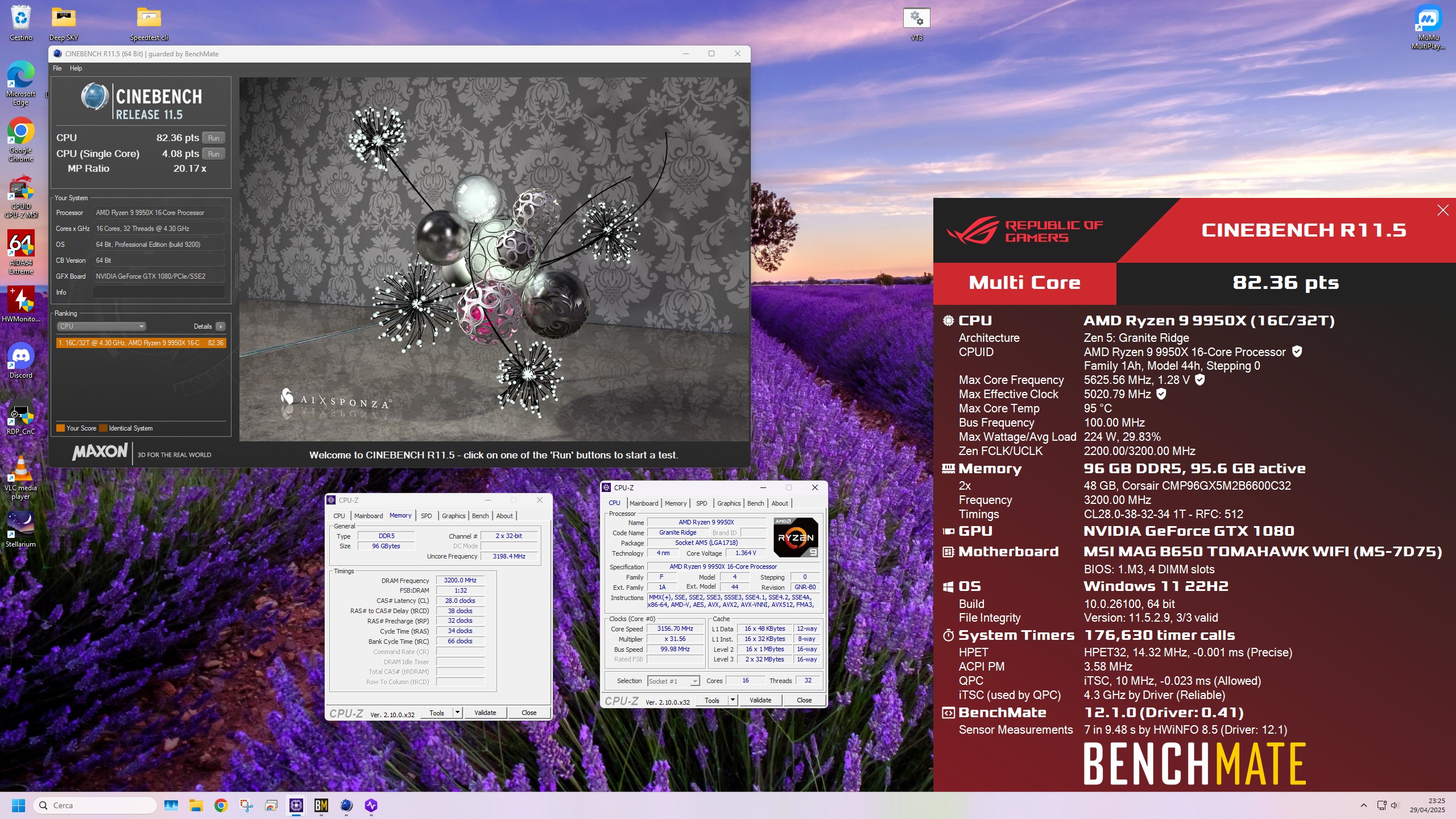
Task: Open the Speedtest cli desktop folder
Action: pos(149,23)
